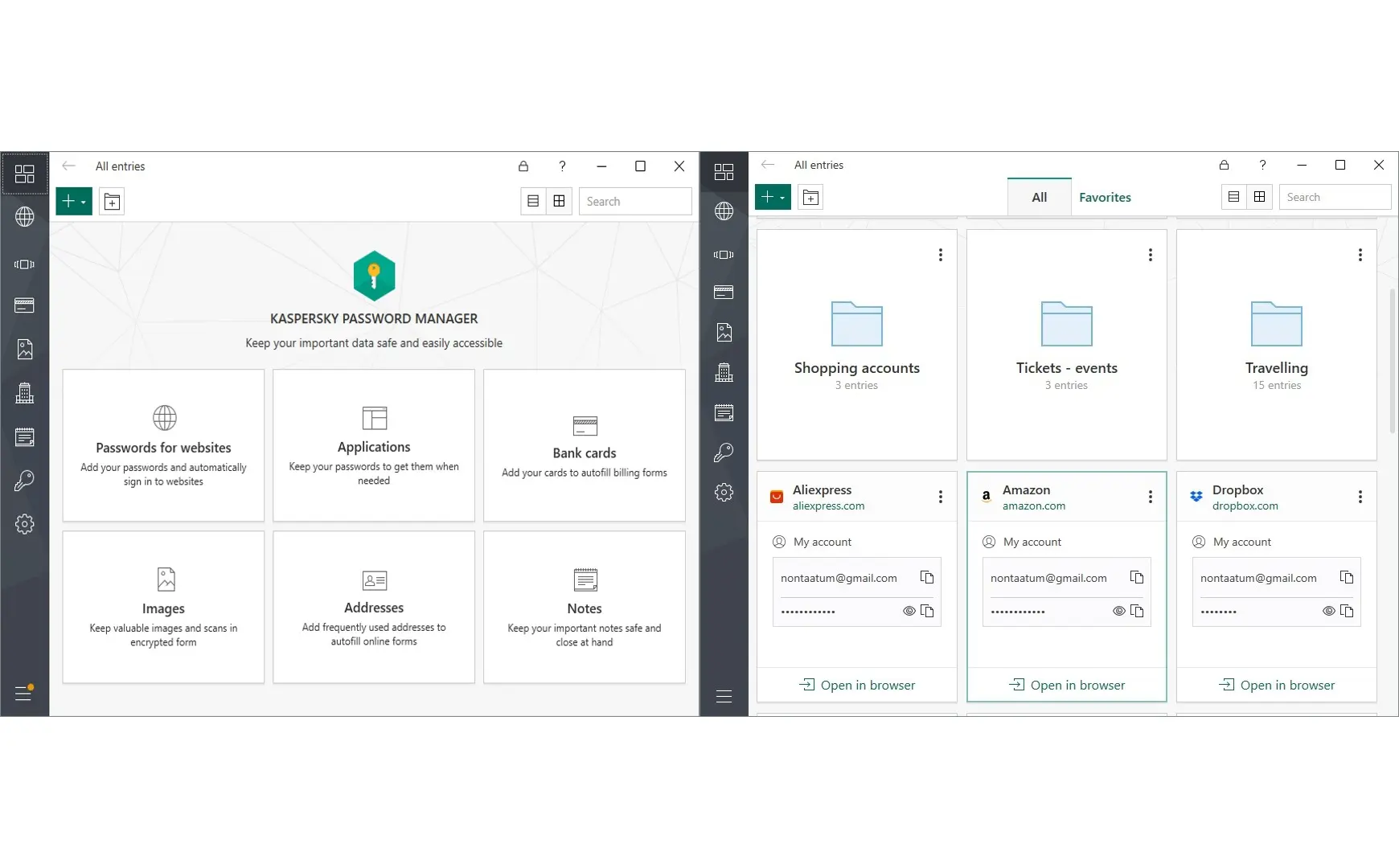Image resolution: width=1399 pixels, height=868 pixels.
Task: Click add folder icon in right window toolbar
Action: click(810, 198)
